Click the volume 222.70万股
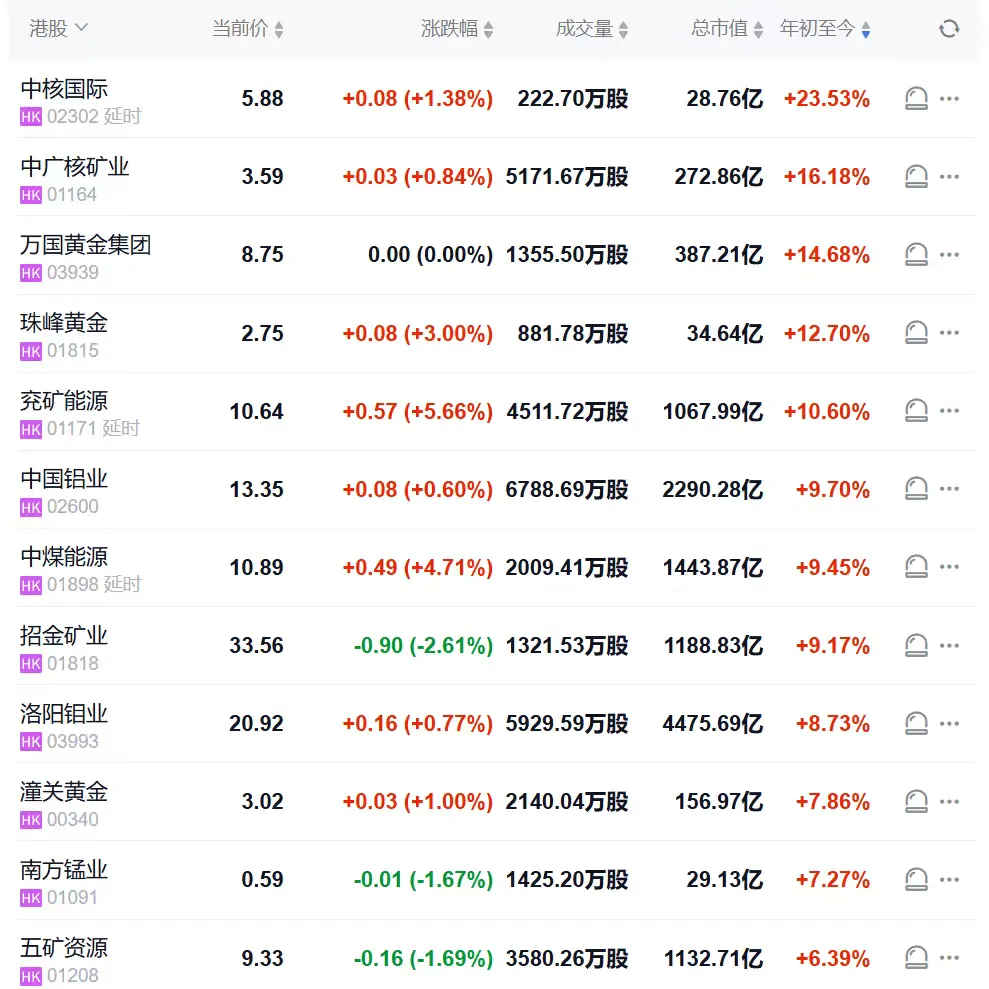Viewport: 989px width, 989px height. [x=573, y=98]
